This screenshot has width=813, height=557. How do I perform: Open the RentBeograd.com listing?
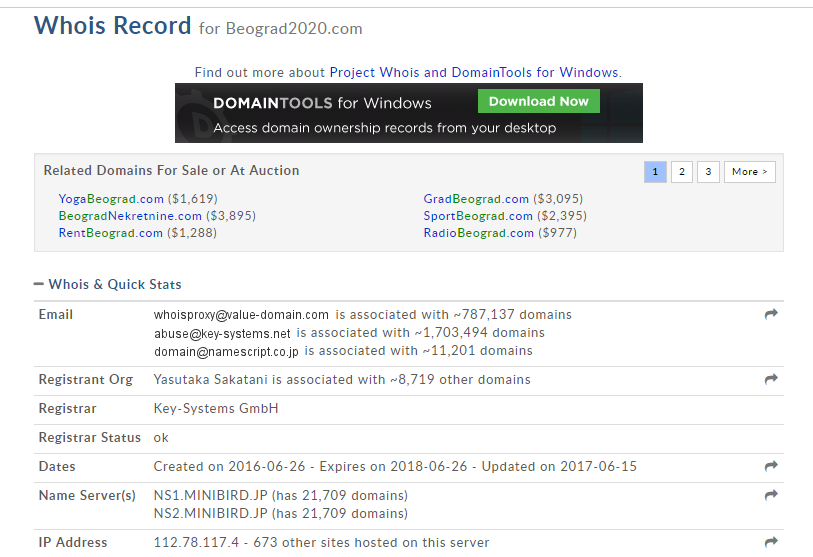(110, 233)
